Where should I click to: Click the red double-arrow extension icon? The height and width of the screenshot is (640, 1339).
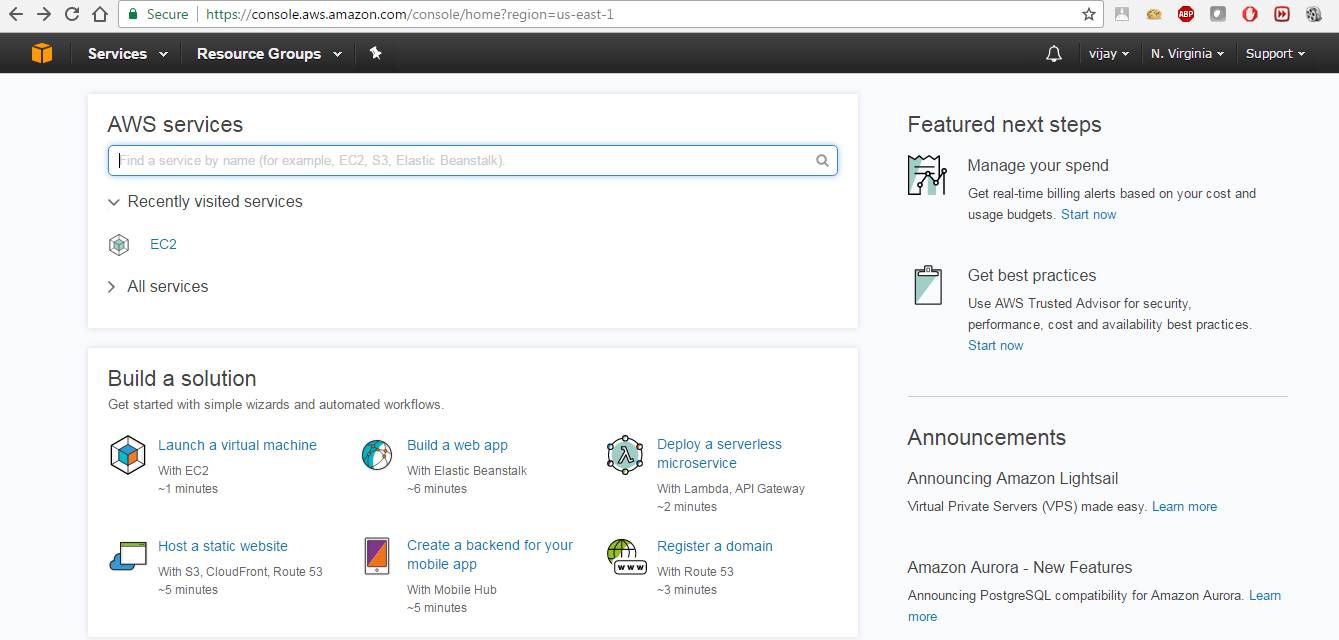click(1282, 14)
